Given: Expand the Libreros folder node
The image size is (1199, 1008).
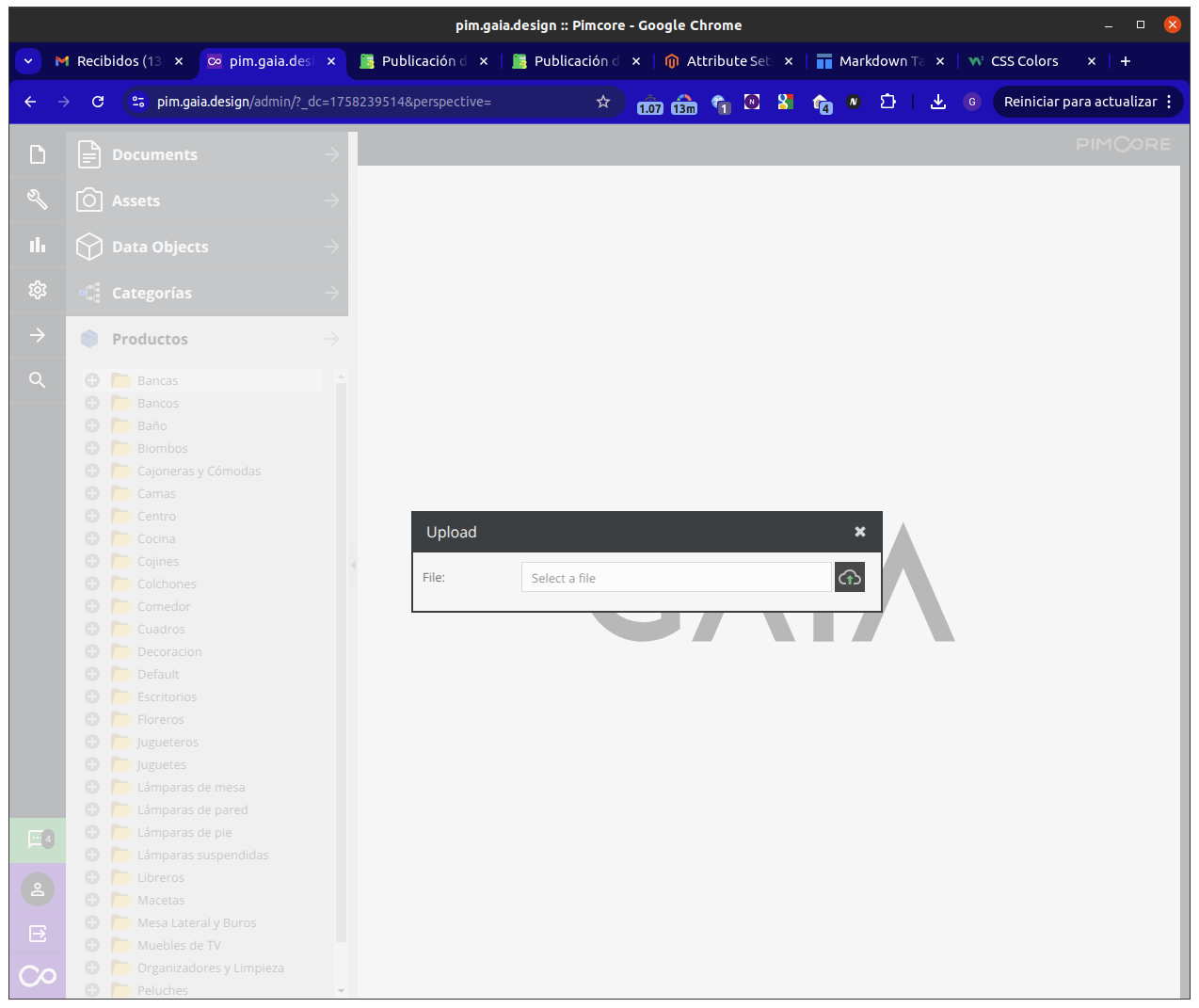Looking at the screenshot, I should (92, 877).
